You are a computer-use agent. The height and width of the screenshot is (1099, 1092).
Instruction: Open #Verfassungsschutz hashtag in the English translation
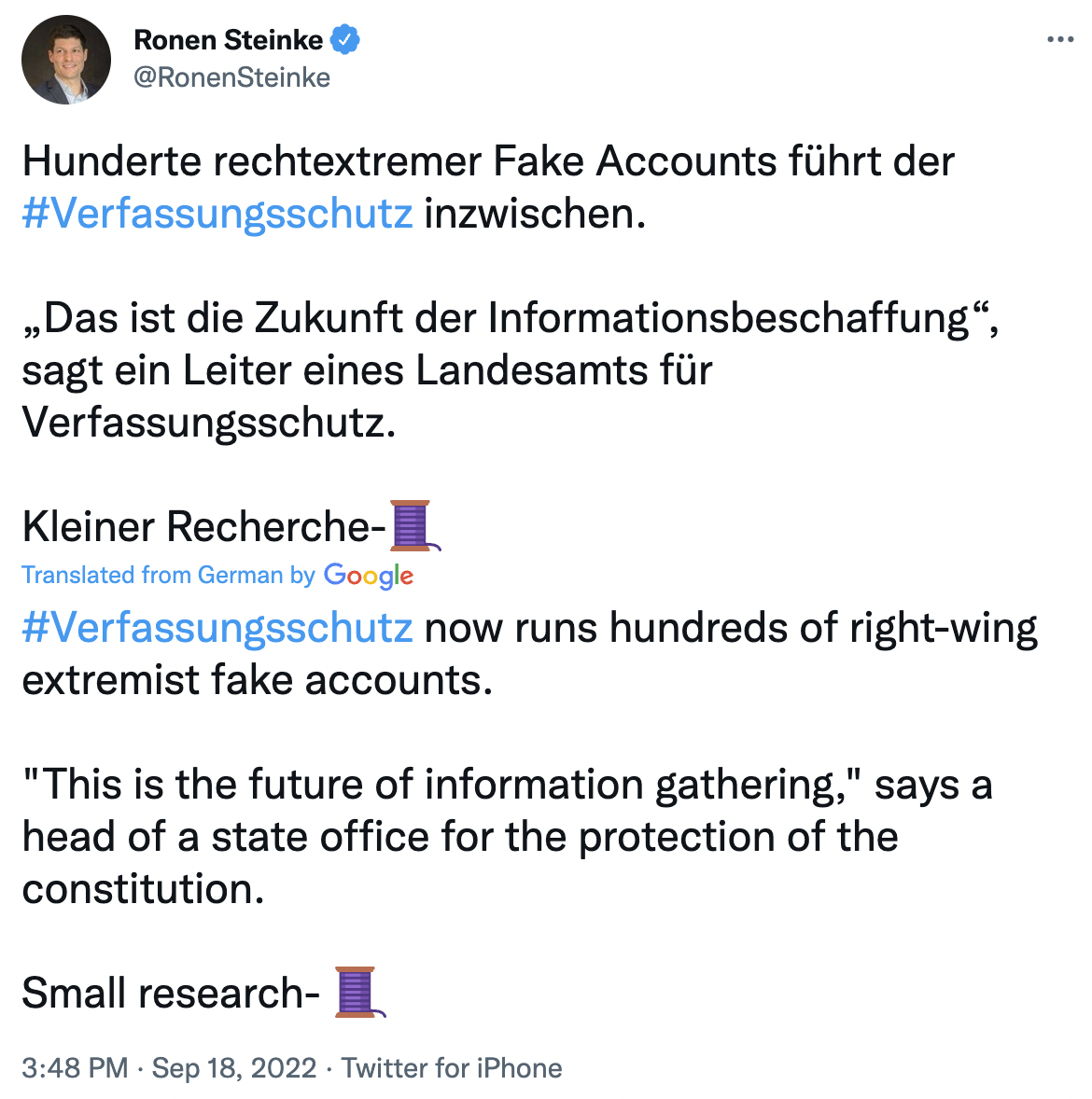coord(217,627)
